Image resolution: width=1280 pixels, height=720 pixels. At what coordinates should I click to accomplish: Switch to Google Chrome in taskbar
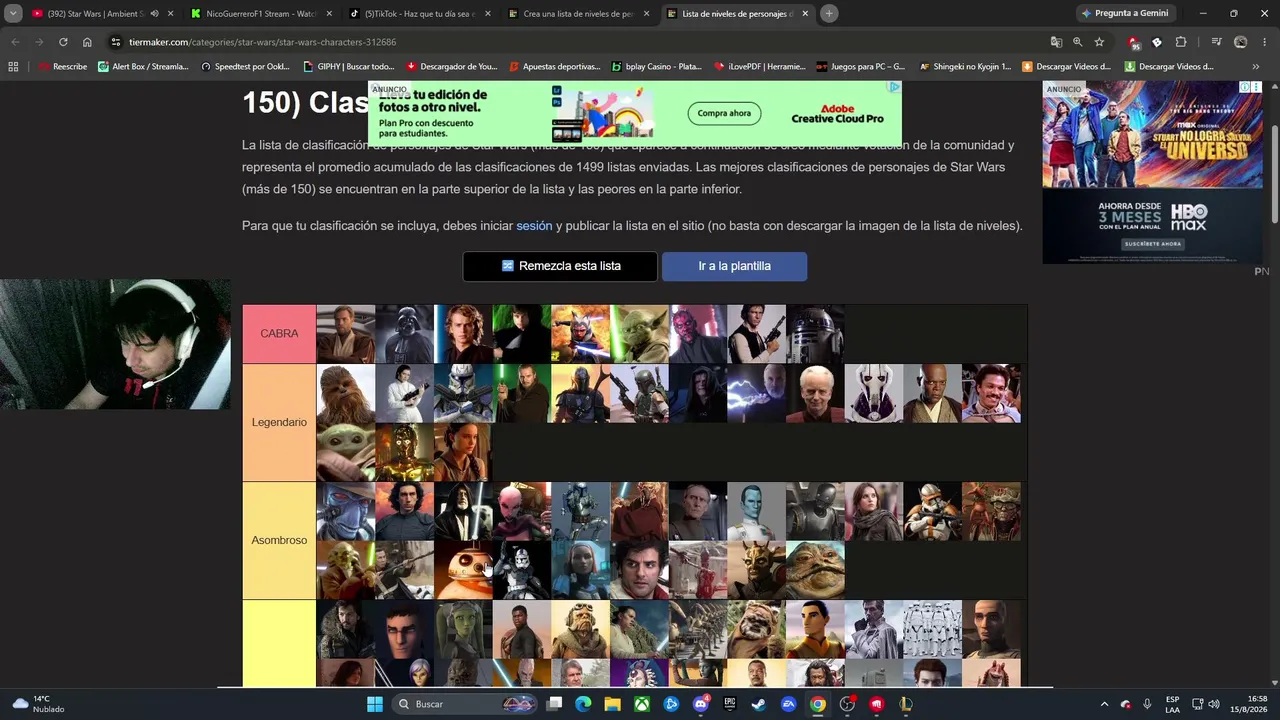point(818,704)
